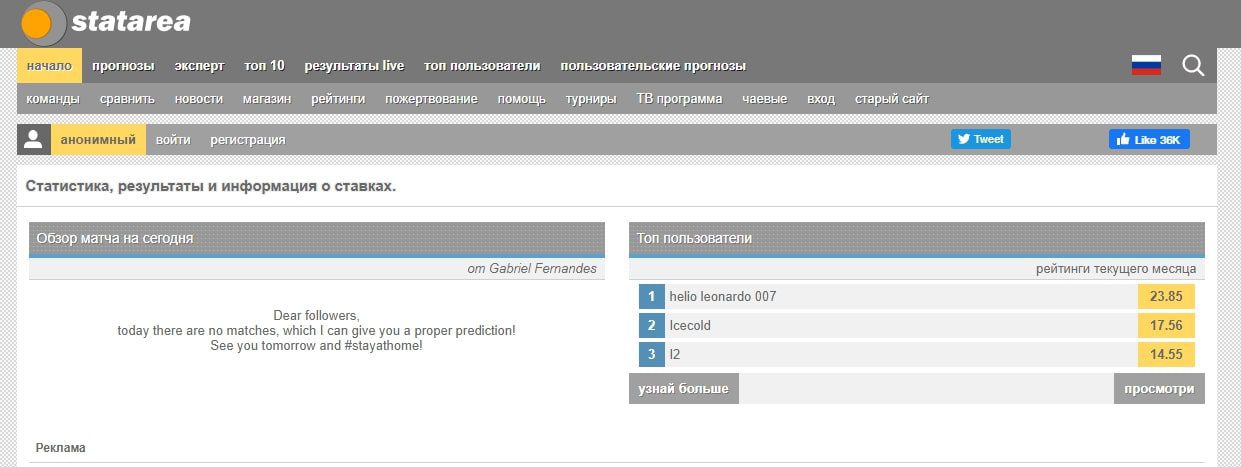Click the statarea logo
This screenshot has width=1241, height=467.
coord(105,23)
